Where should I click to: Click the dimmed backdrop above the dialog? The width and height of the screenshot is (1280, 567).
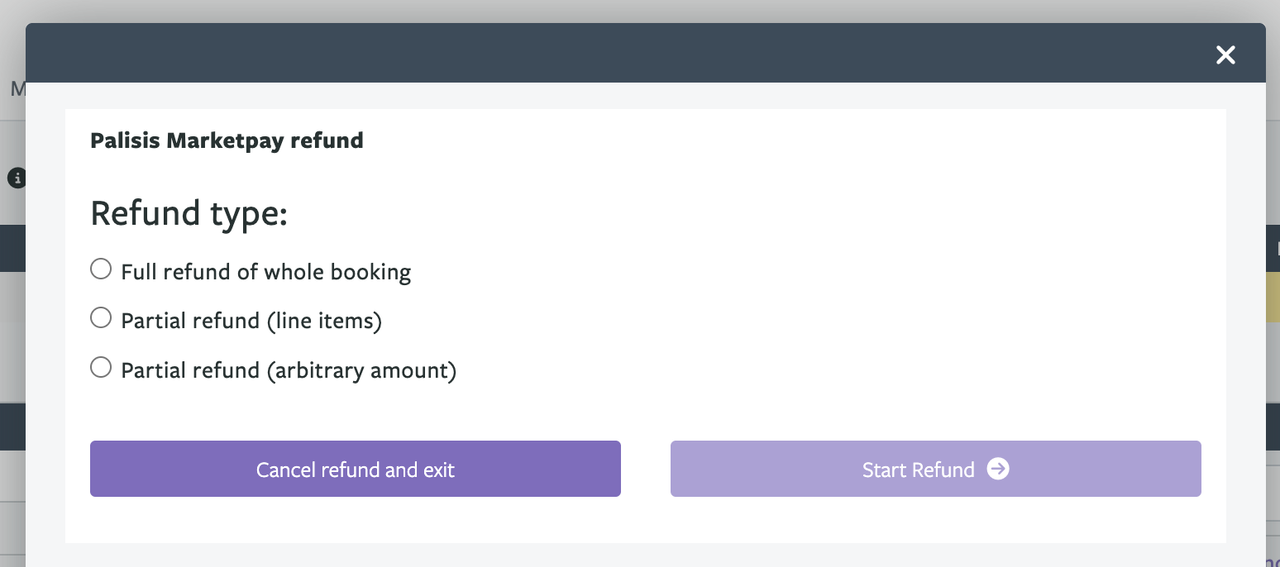click(640, 10)
